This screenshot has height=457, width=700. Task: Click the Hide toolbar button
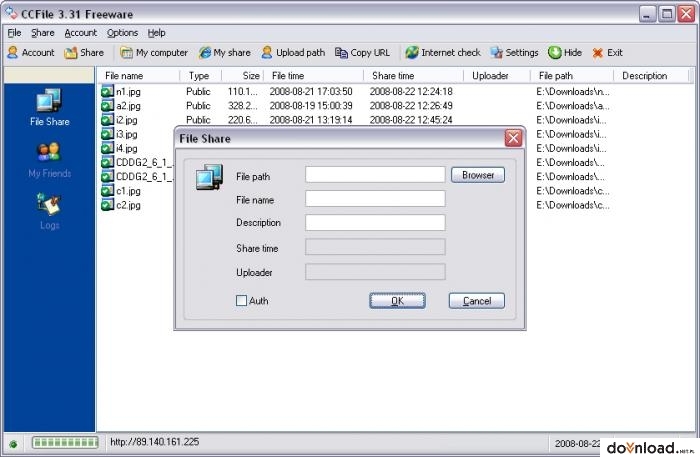pos(565,53)
